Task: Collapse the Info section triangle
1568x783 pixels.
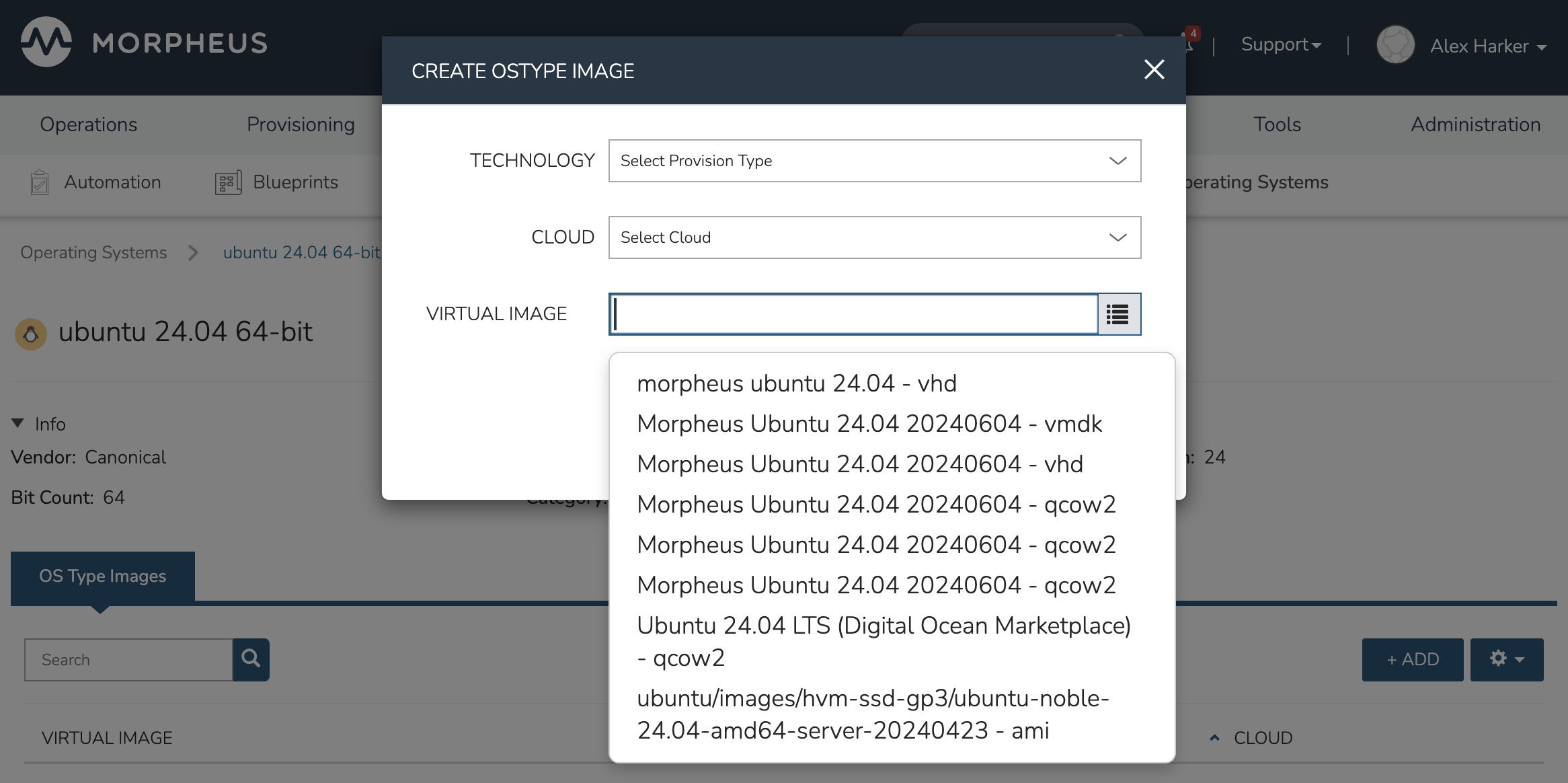Action: pyautogui.click(x=17, y=423)
